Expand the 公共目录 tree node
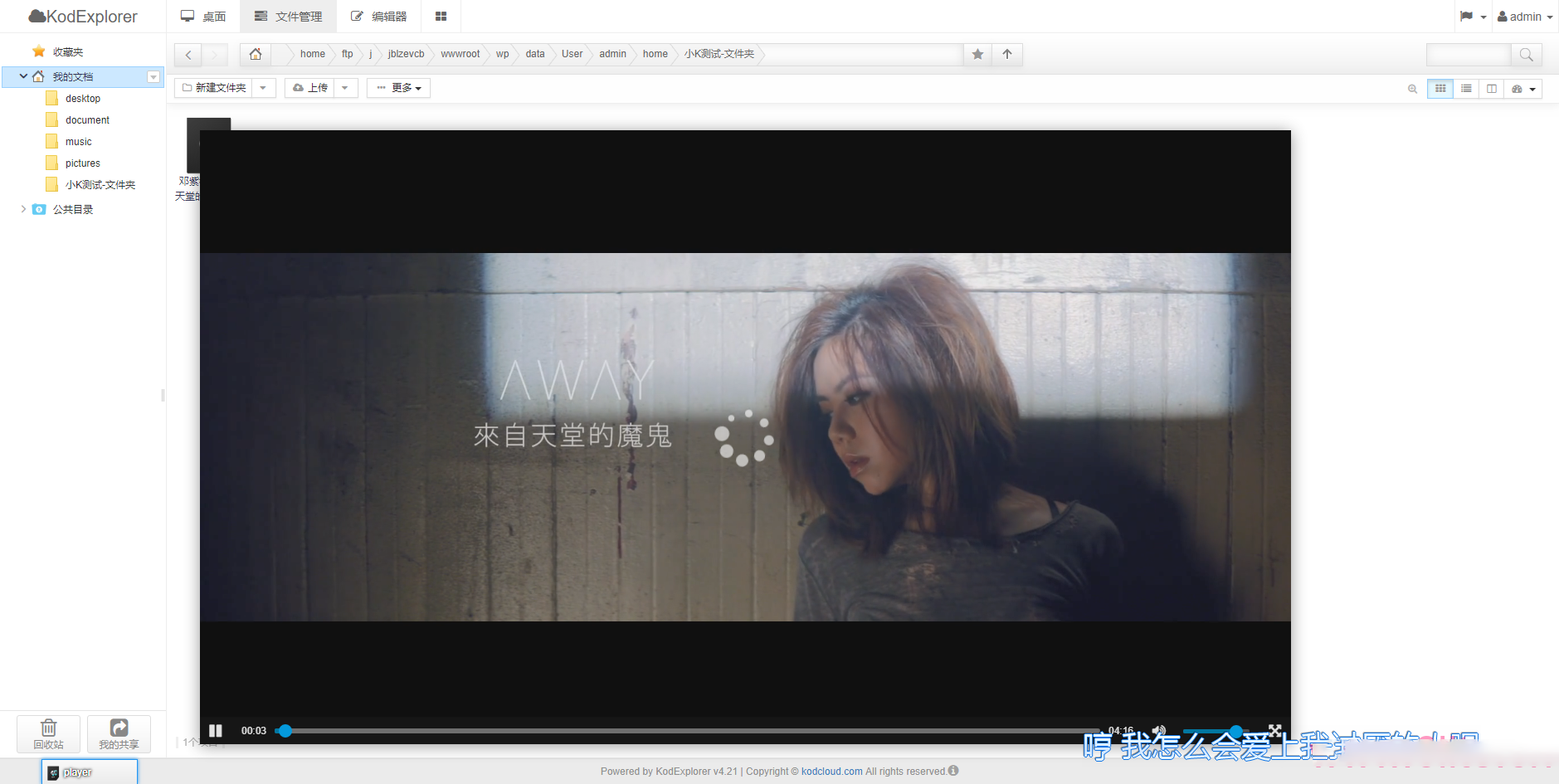 pos(23,209)
